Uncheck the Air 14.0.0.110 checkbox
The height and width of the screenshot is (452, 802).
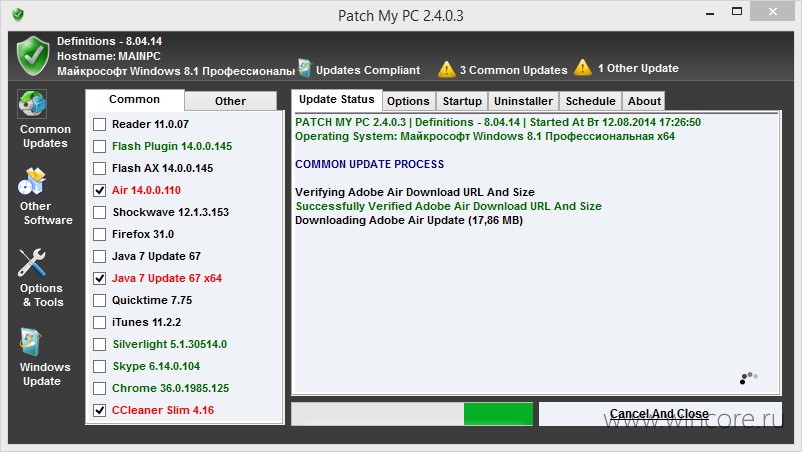pos(99,190)
